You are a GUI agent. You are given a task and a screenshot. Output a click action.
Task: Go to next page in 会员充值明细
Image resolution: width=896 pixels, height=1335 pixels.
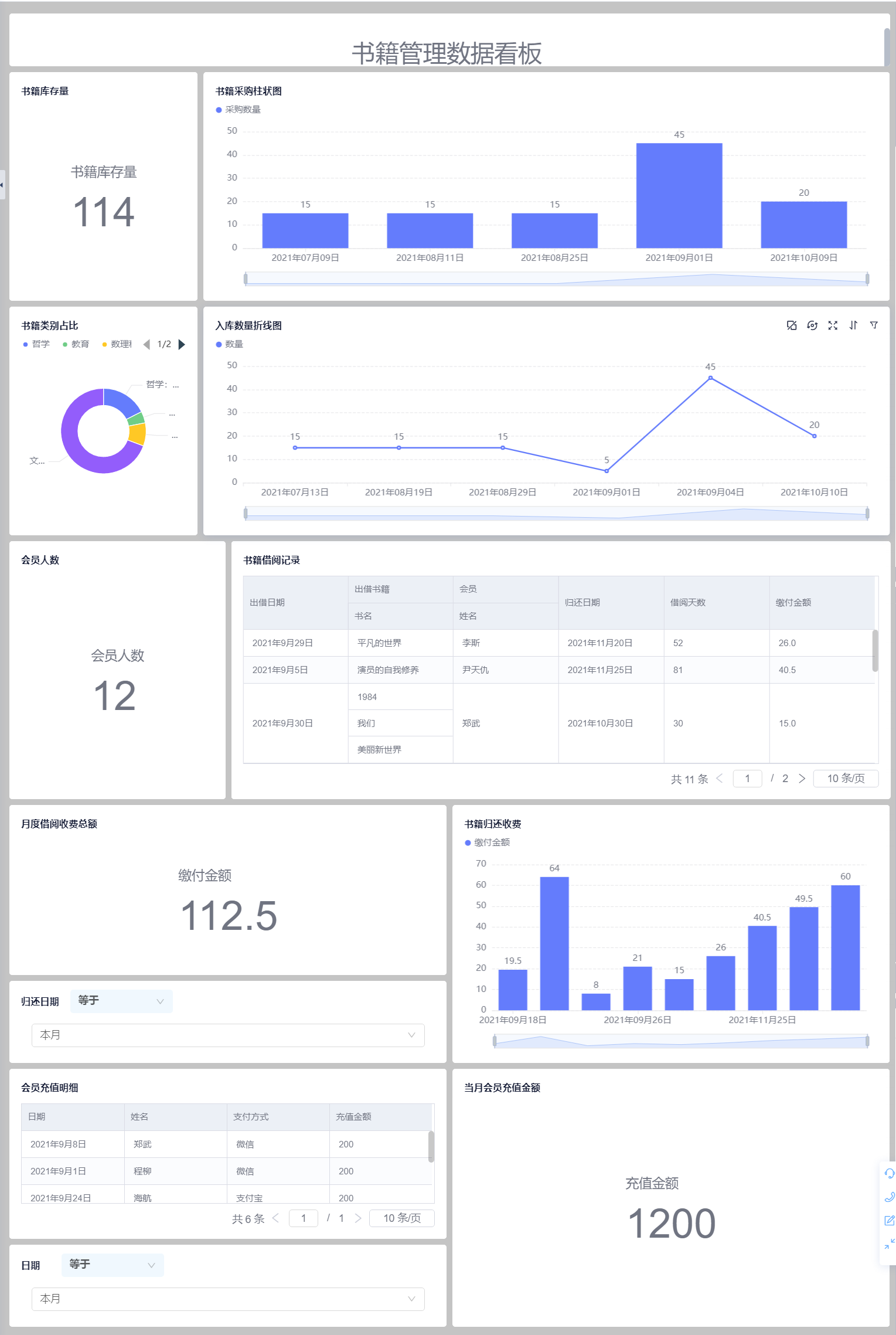pyautogui.click(x=358, y=1218)
